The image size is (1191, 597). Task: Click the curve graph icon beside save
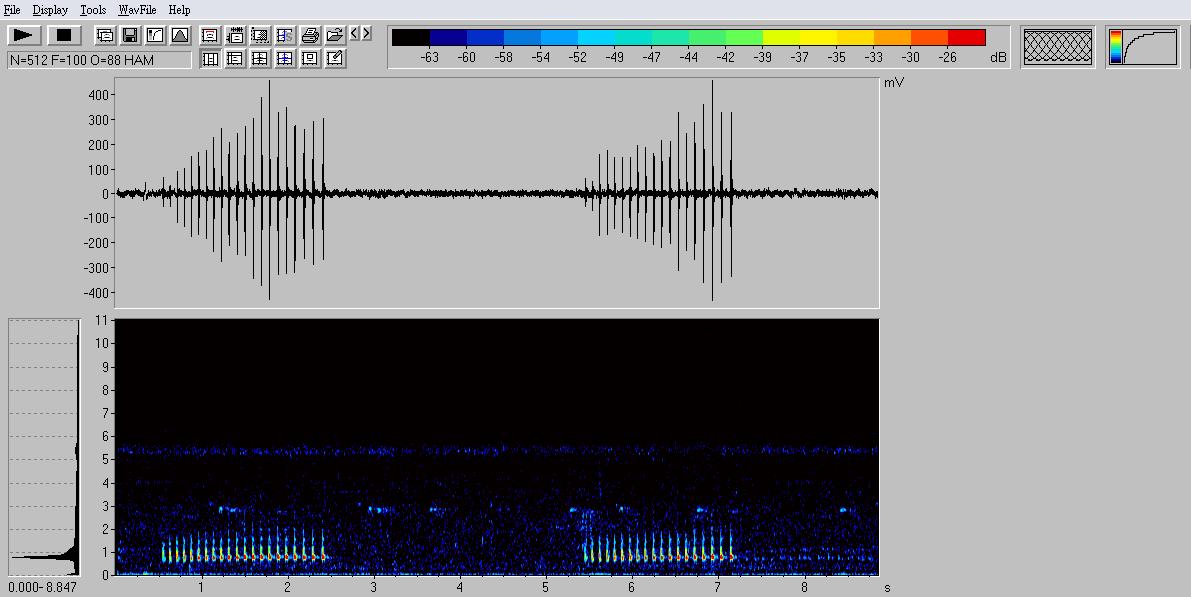155,35
